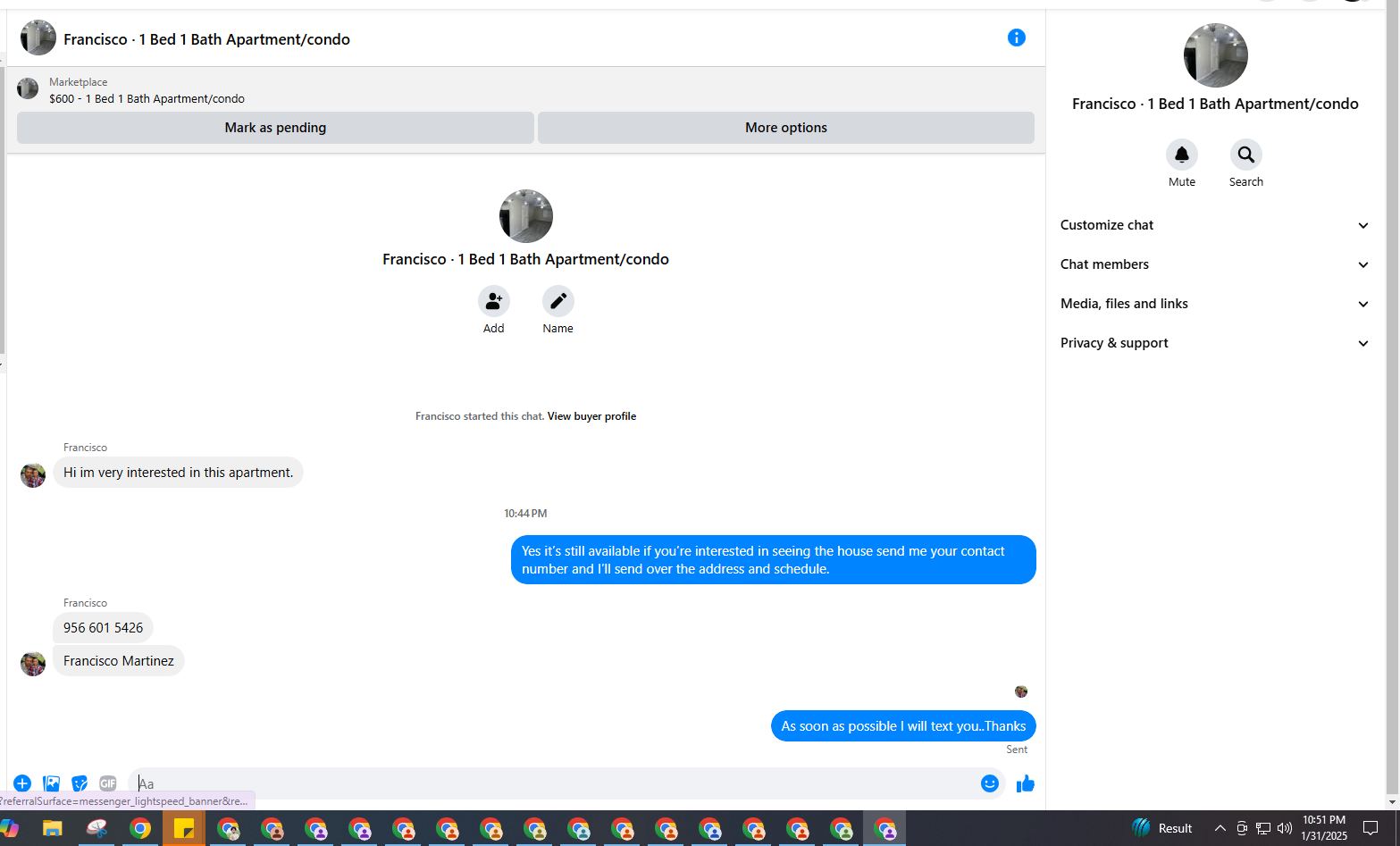Open the Copilot icon in the taskbar

coord(11,829)
